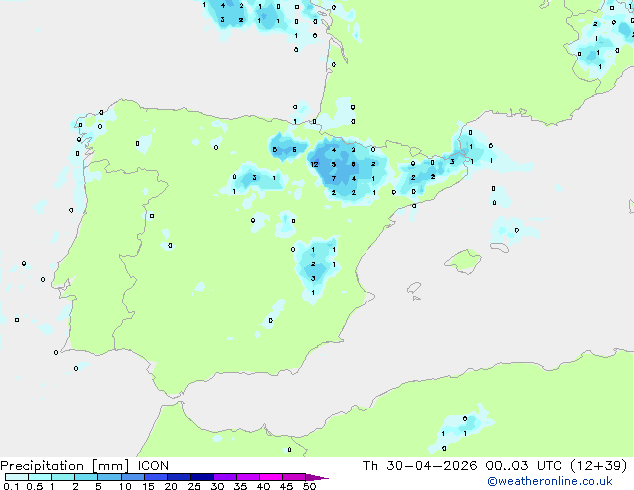Image resolution: width=634 pixels, height=490 pixels.
Task: Click the Mallorca island outline
Action: point(463,261)
